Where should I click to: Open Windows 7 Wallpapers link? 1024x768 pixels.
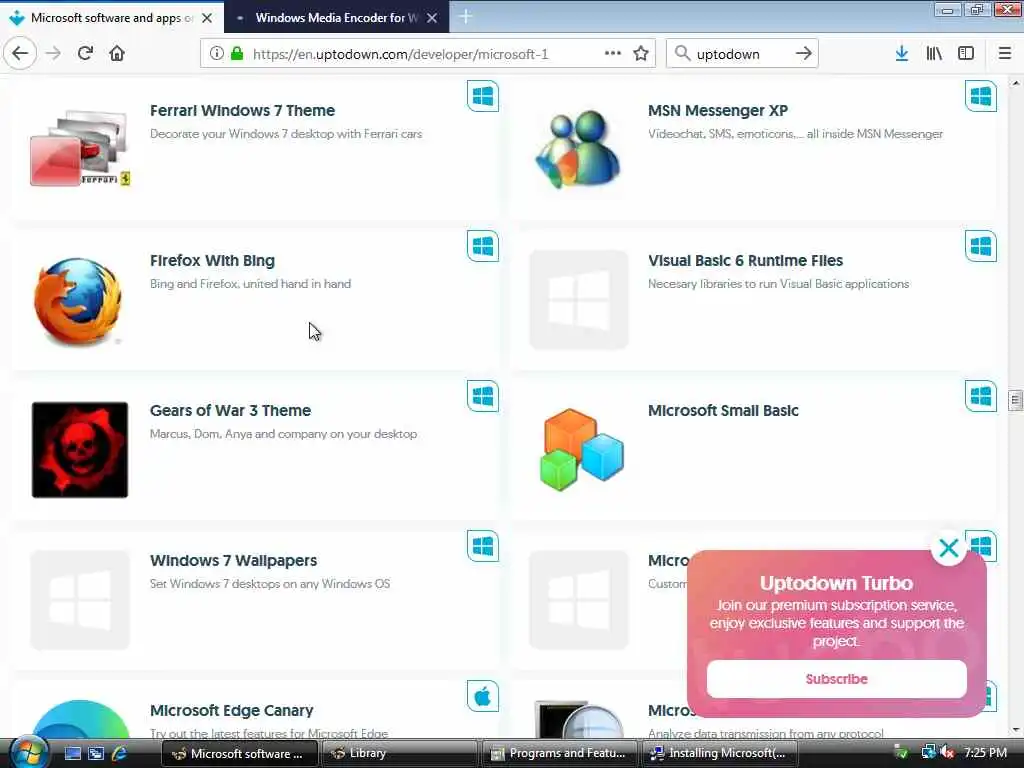(x=233, y=560)
